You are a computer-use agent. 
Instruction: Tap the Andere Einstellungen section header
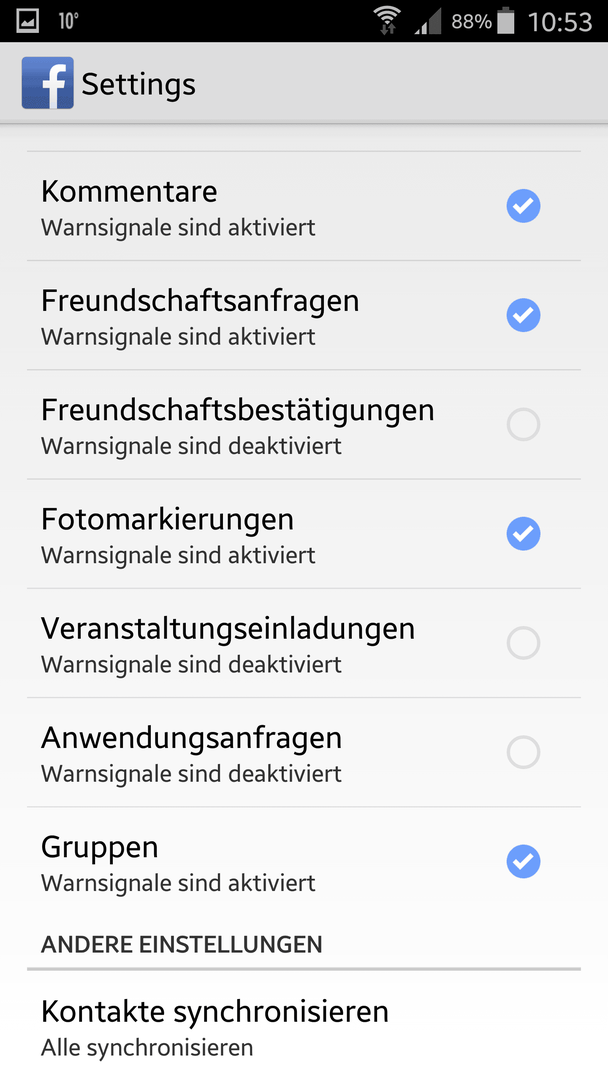click(x=182, y=944)
